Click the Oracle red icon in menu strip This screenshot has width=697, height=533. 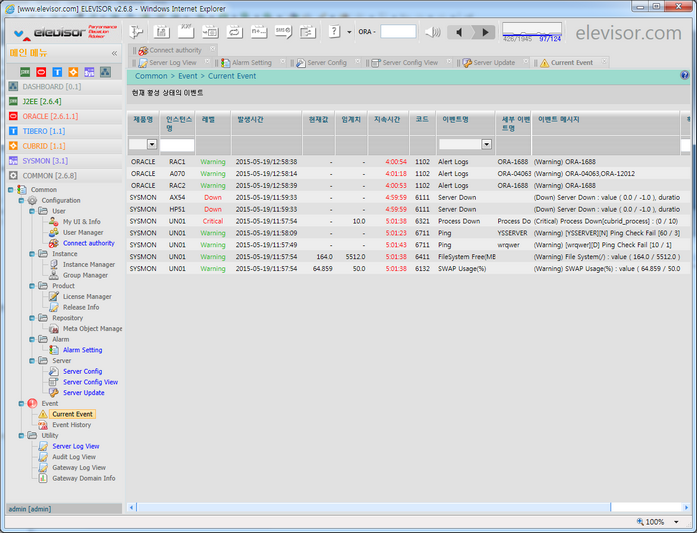point(42,72)
